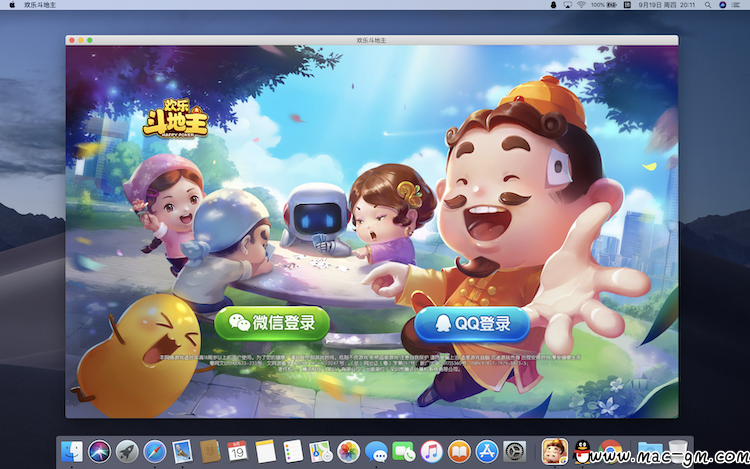Image resolution: width=750 pixels, height=469 pixels.
Task: Open iTunes music icon in the Dock
Action: 431,451
